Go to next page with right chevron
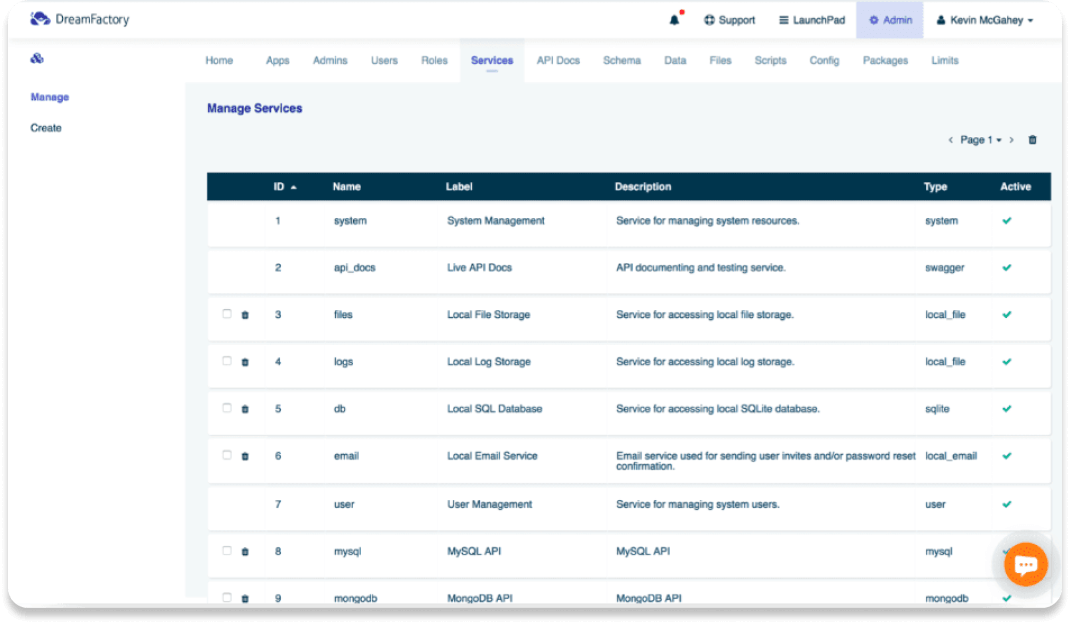 tap(1011, 140)
